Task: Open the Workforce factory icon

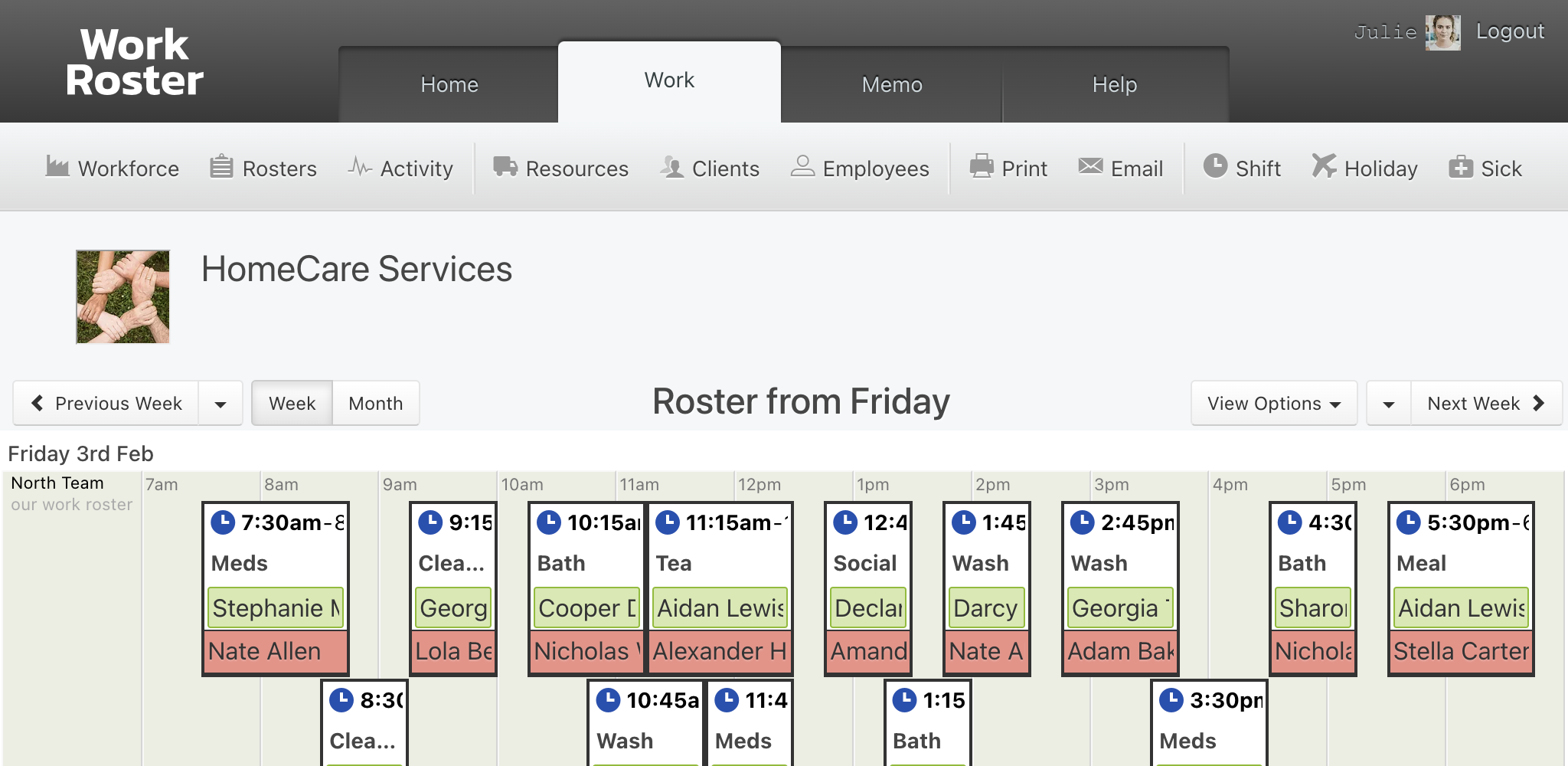Action: coord(57,167)
